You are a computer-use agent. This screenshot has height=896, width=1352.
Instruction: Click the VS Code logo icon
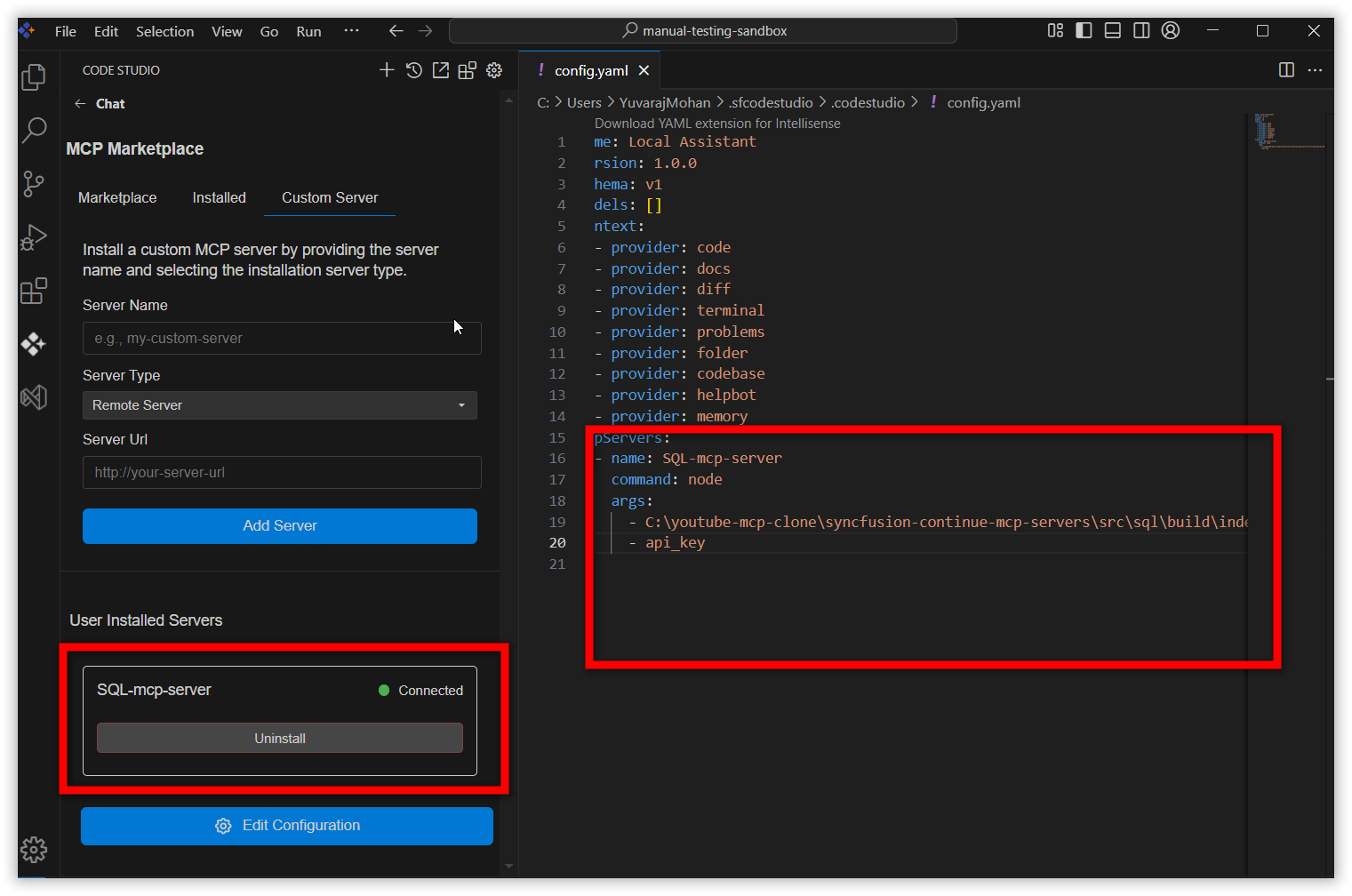tap(27, 31)
